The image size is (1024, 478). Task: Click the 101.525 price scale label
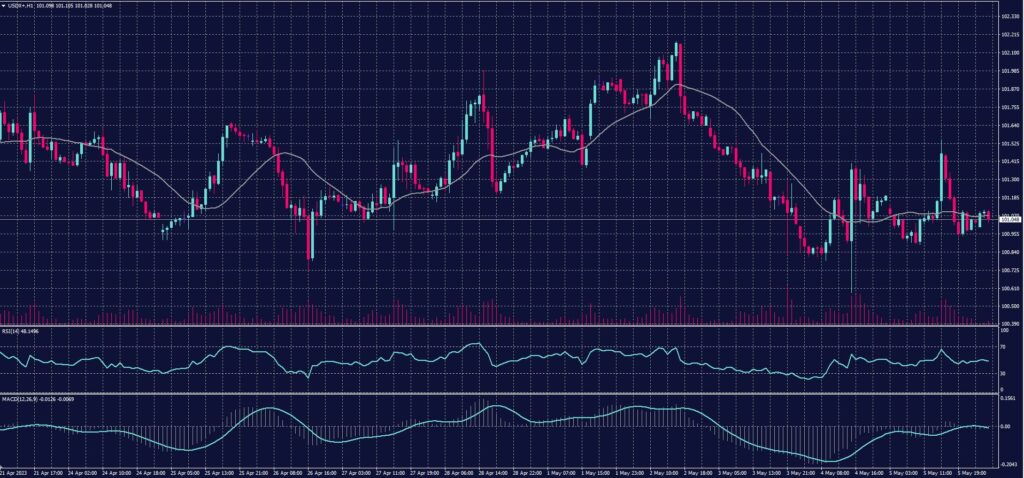coord(1009,144)
